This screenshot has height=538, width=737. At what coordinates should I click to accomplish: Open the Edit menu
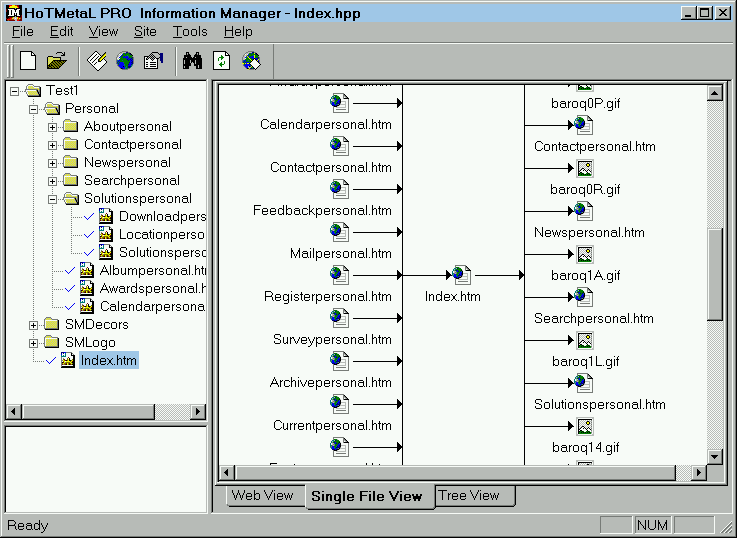[62, 31]
